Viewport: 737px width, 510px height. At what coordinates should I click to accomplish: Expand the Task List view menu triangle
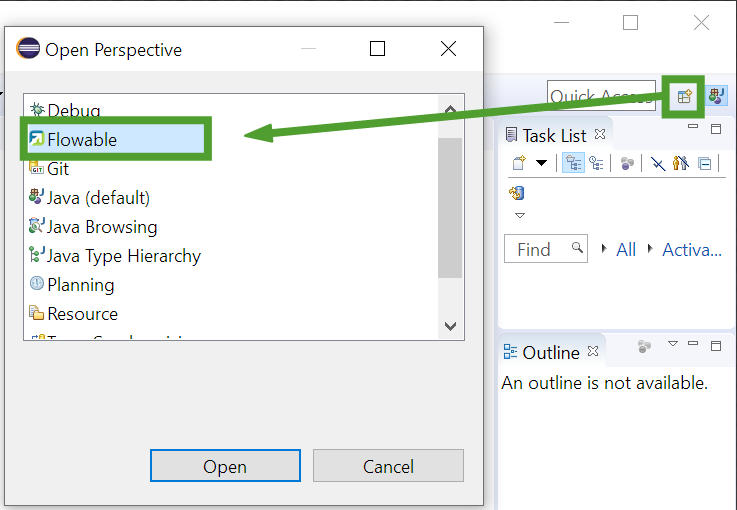coord(519,215)
